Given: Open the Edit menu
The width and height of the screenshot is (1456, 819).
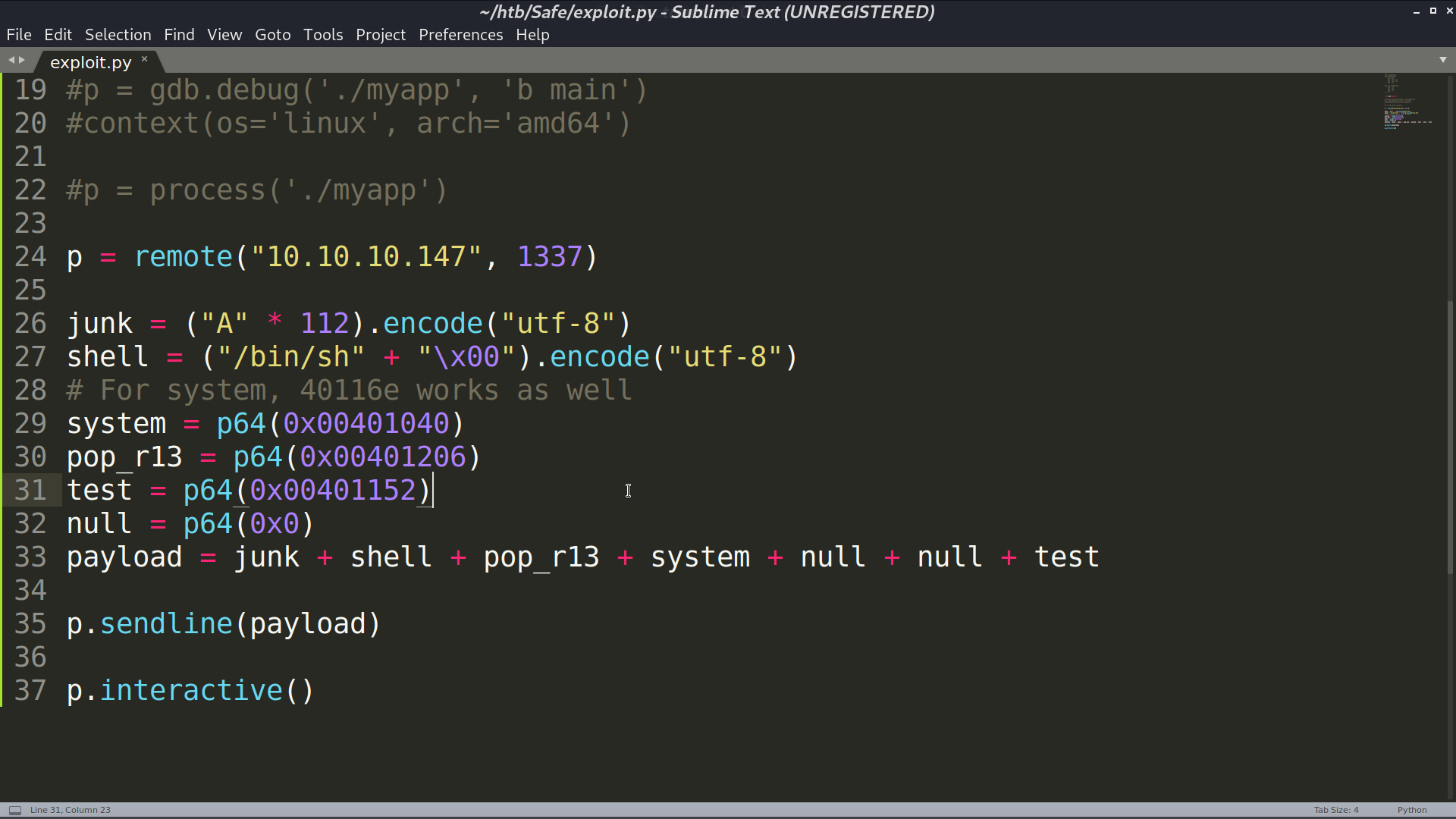Looking at the screenshot, I should [x=58, y=35].
